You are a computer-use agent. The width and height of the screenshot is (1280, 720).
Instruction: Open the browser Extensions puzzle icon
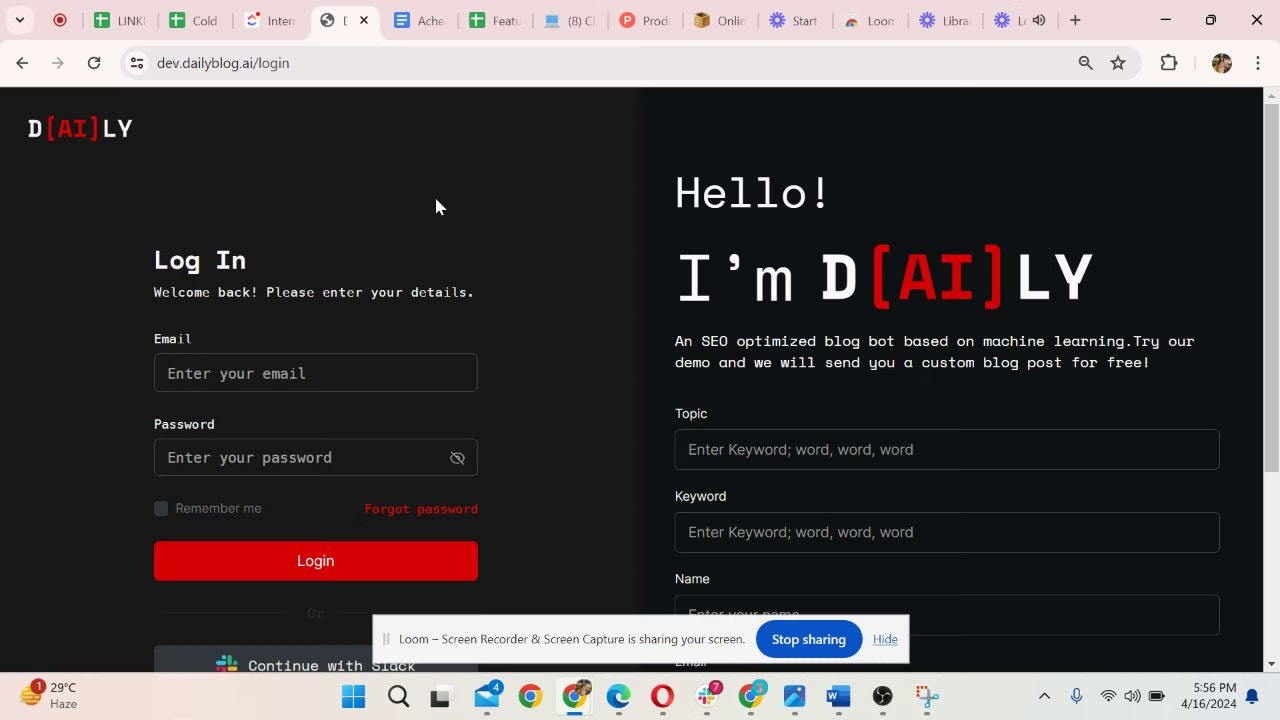coord(1168,62)
